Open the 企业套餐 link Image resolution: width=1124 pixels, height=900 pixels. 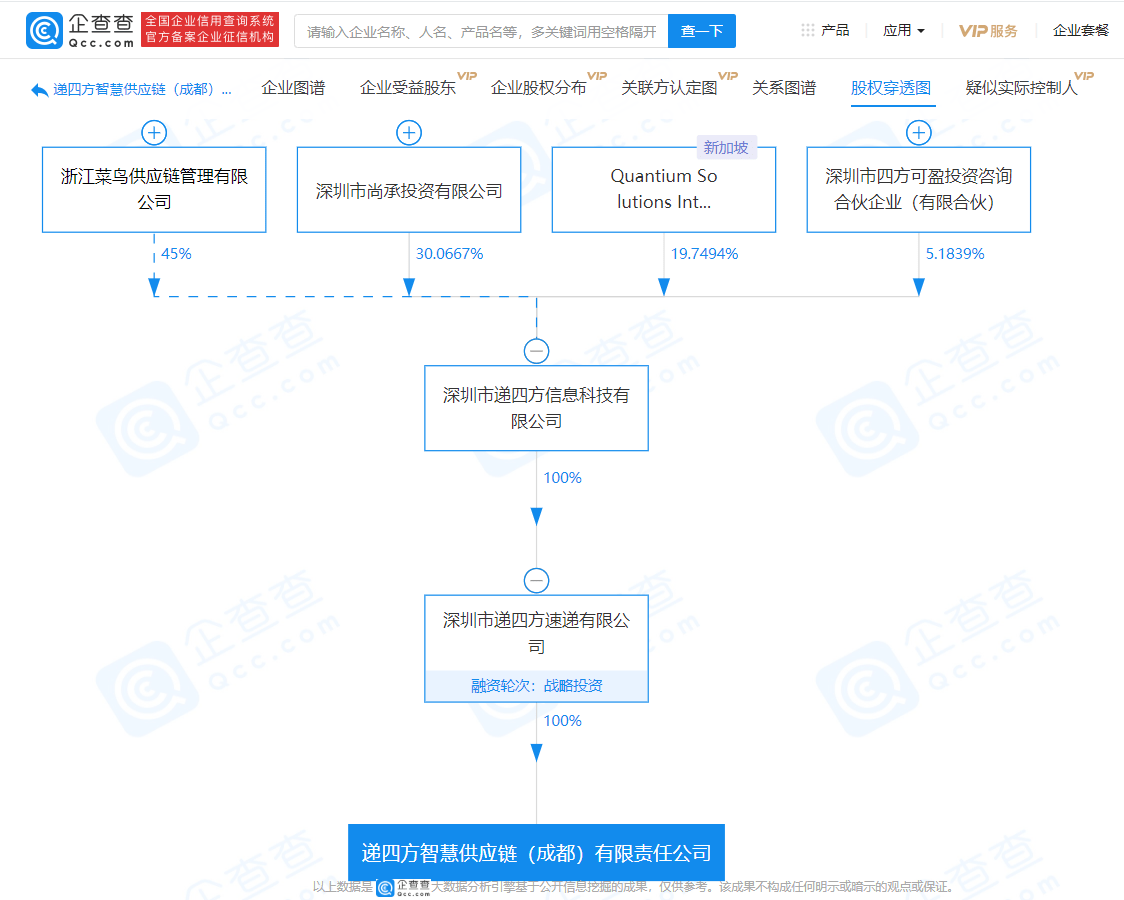[1080, 31]
